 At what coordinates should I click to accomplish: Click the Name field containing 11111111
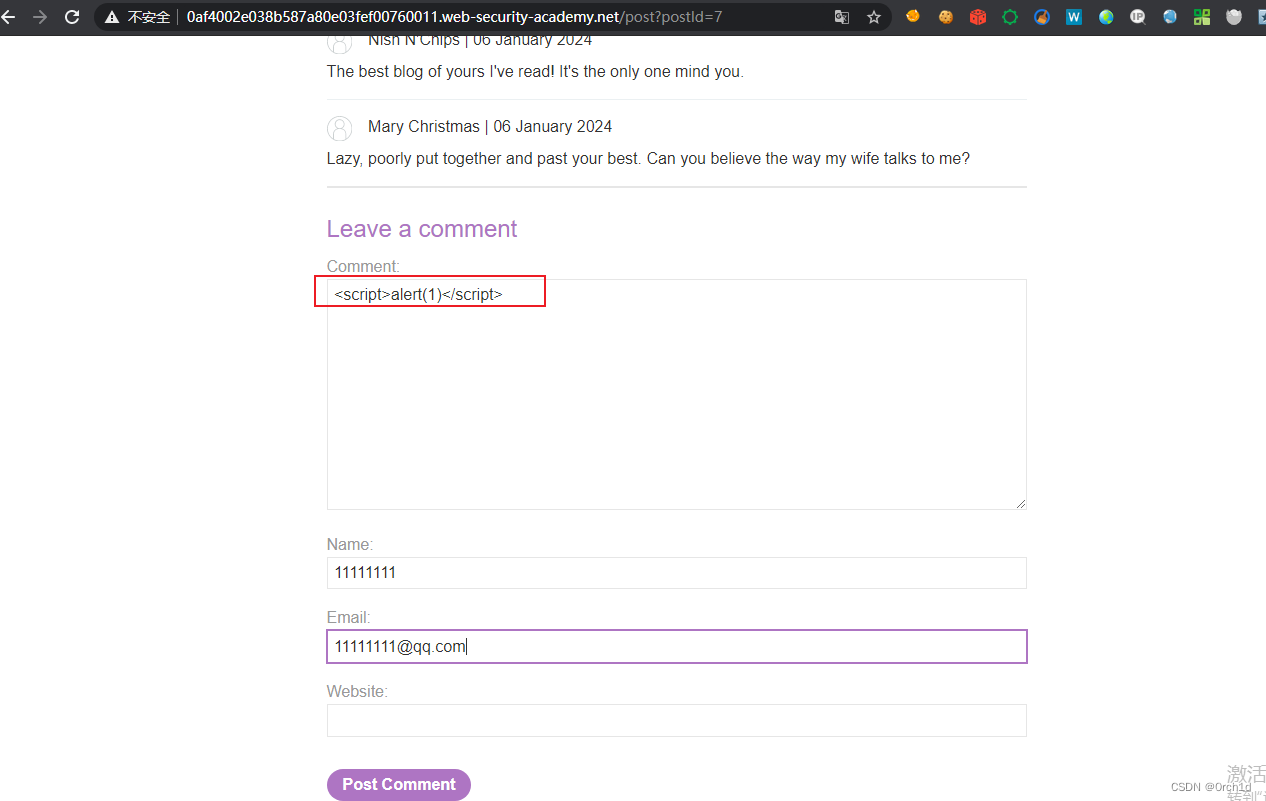click(676, 573)
